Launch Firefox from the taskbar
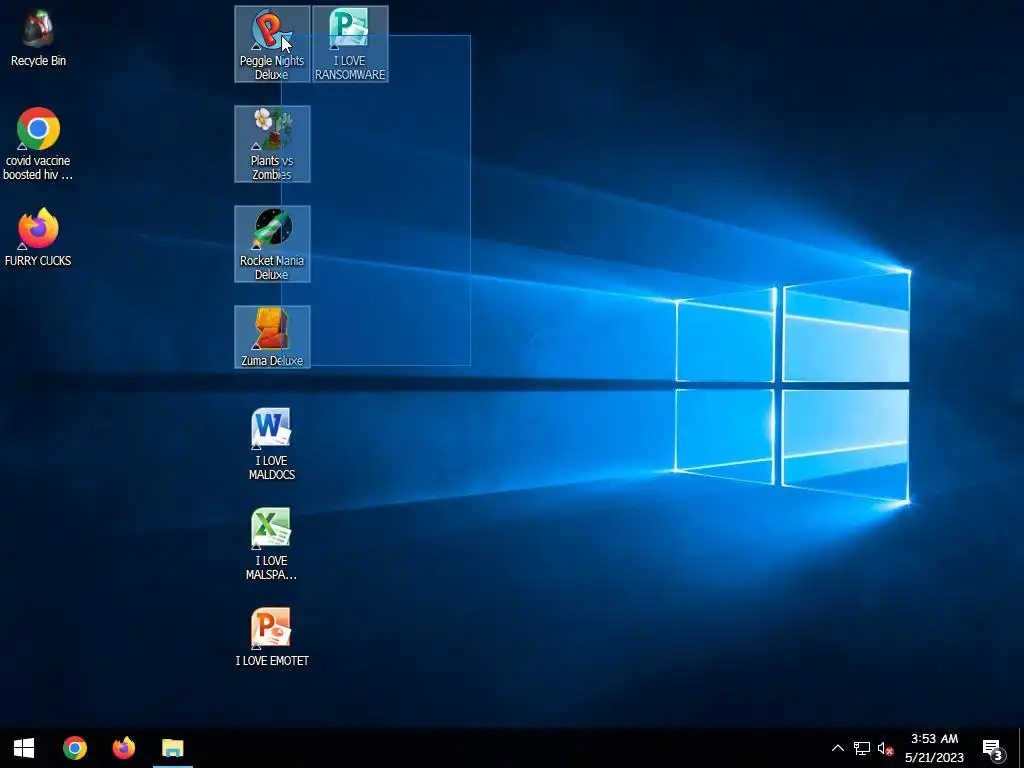The height and width of the screenshot is (768, 1024). [x=123, y=748]
